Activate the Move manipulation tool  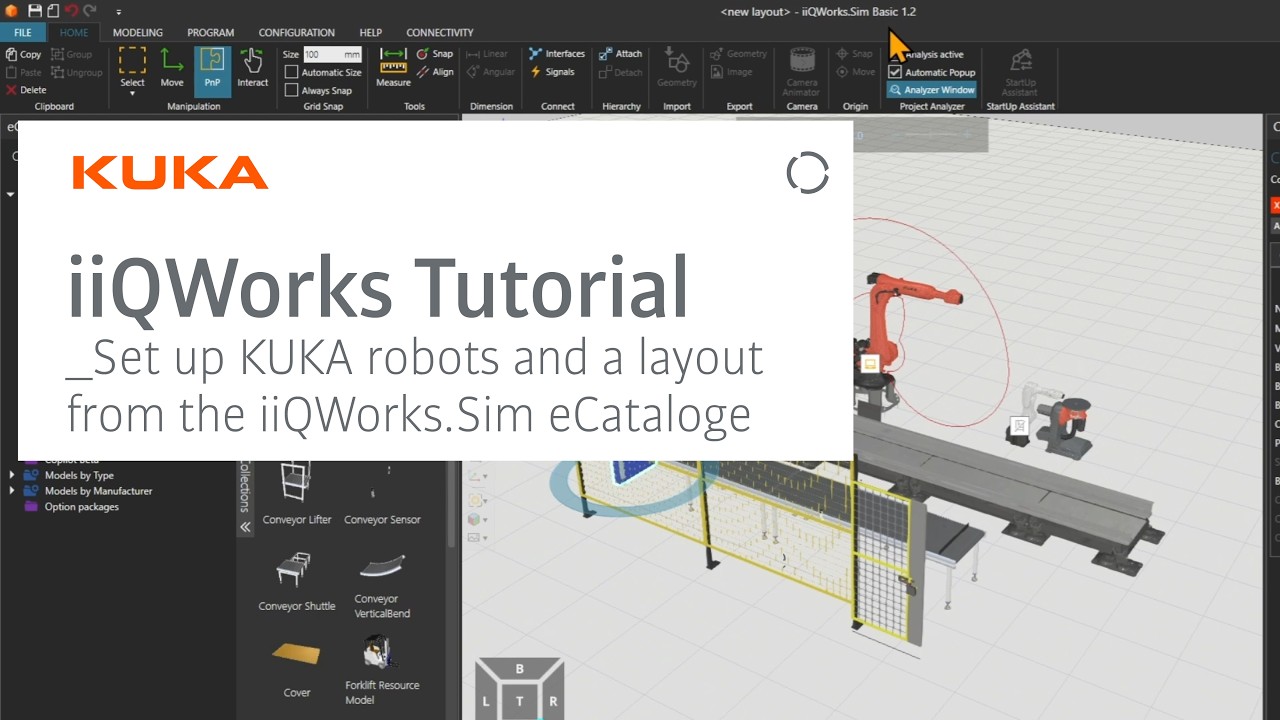(x=172, y=68)
